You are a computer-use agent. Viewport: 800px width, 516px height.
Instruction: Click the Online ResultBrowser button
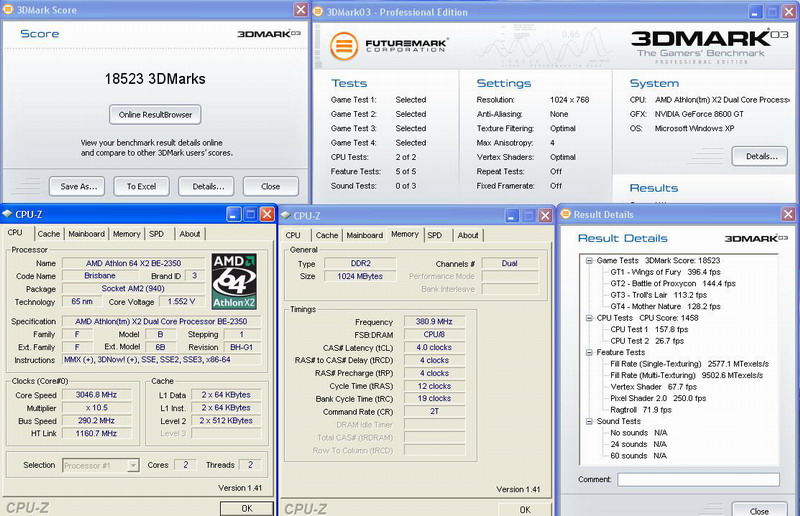(x=155, y=115)
